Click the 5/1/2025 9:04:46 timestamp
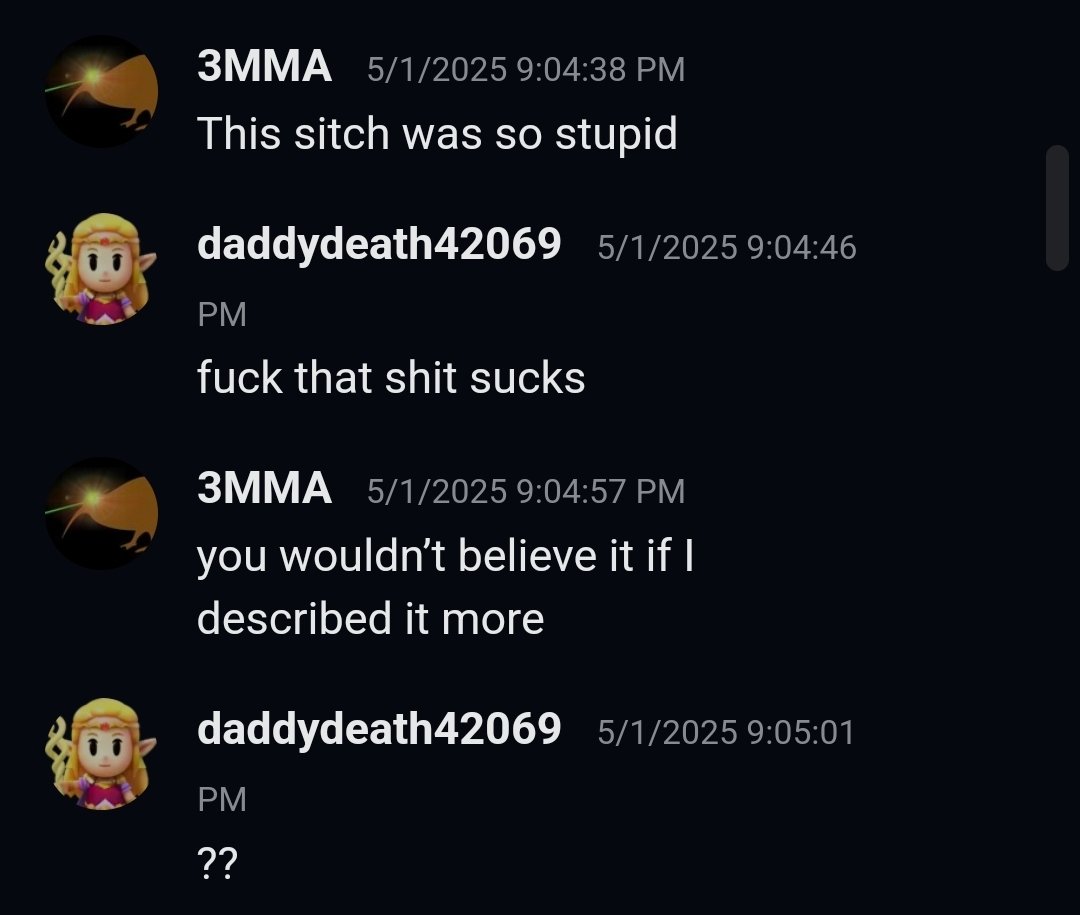This screenshot has width=1080, height=915. coord(727,248)
